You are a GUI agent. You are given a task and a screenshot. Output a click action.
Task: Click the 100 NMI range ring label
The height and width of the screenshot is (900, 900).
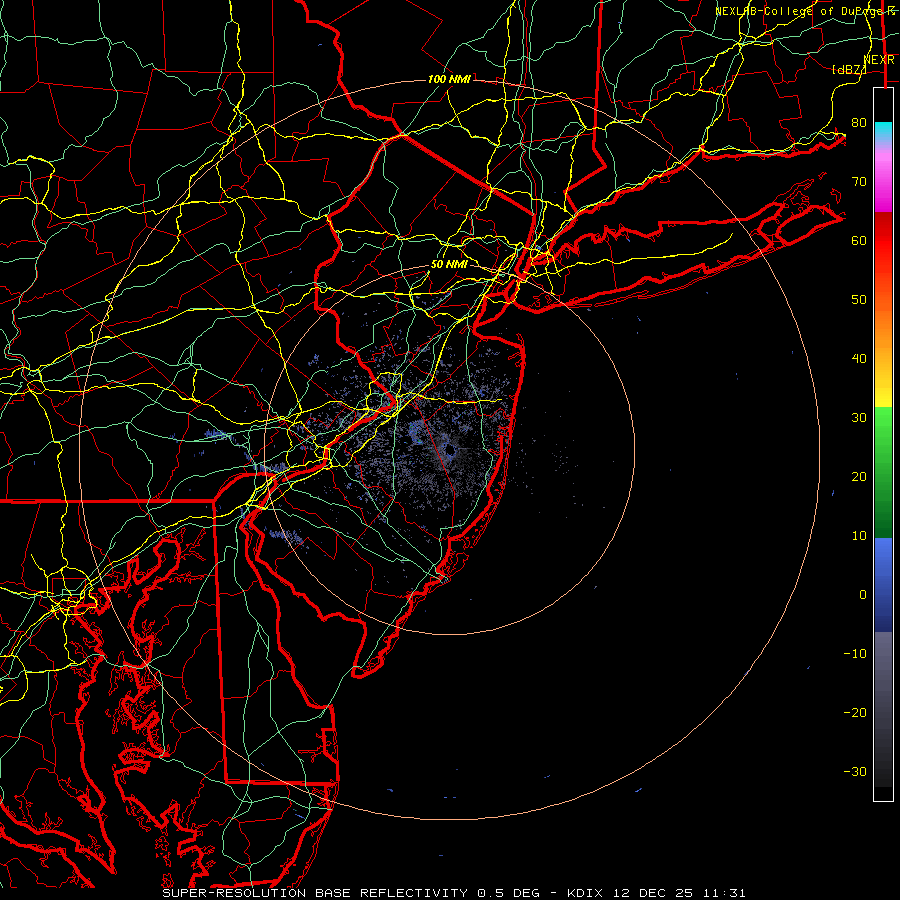(x=449, y=79)
